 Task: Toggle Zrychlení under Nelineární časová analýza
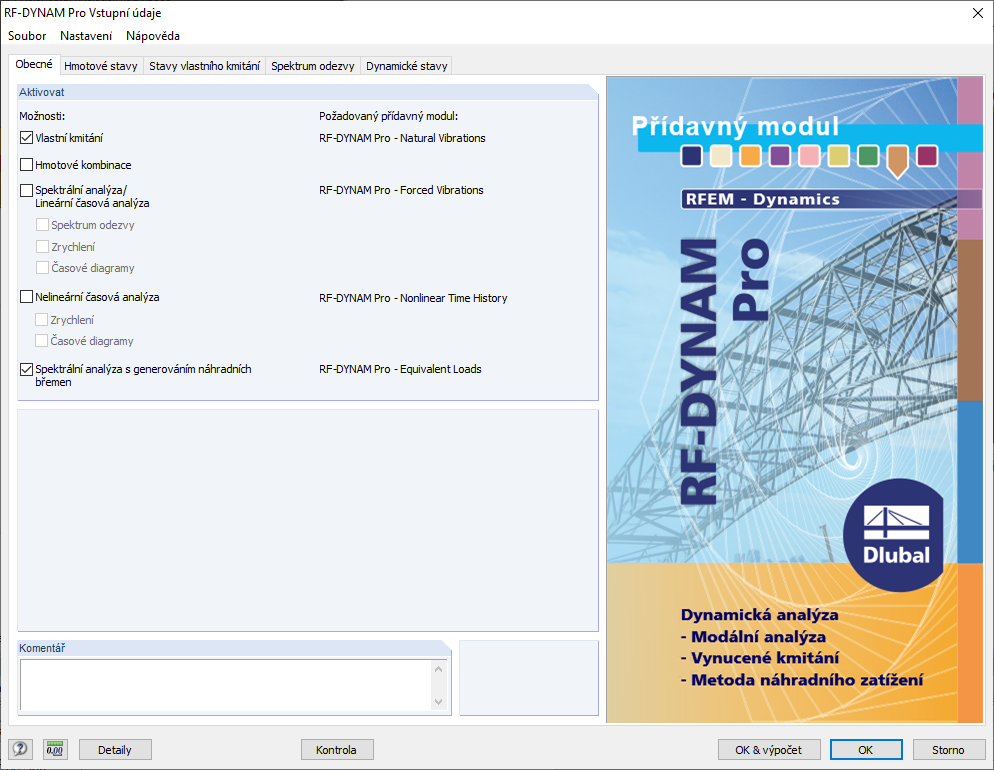pyautogui.click(x=42, y=319)
